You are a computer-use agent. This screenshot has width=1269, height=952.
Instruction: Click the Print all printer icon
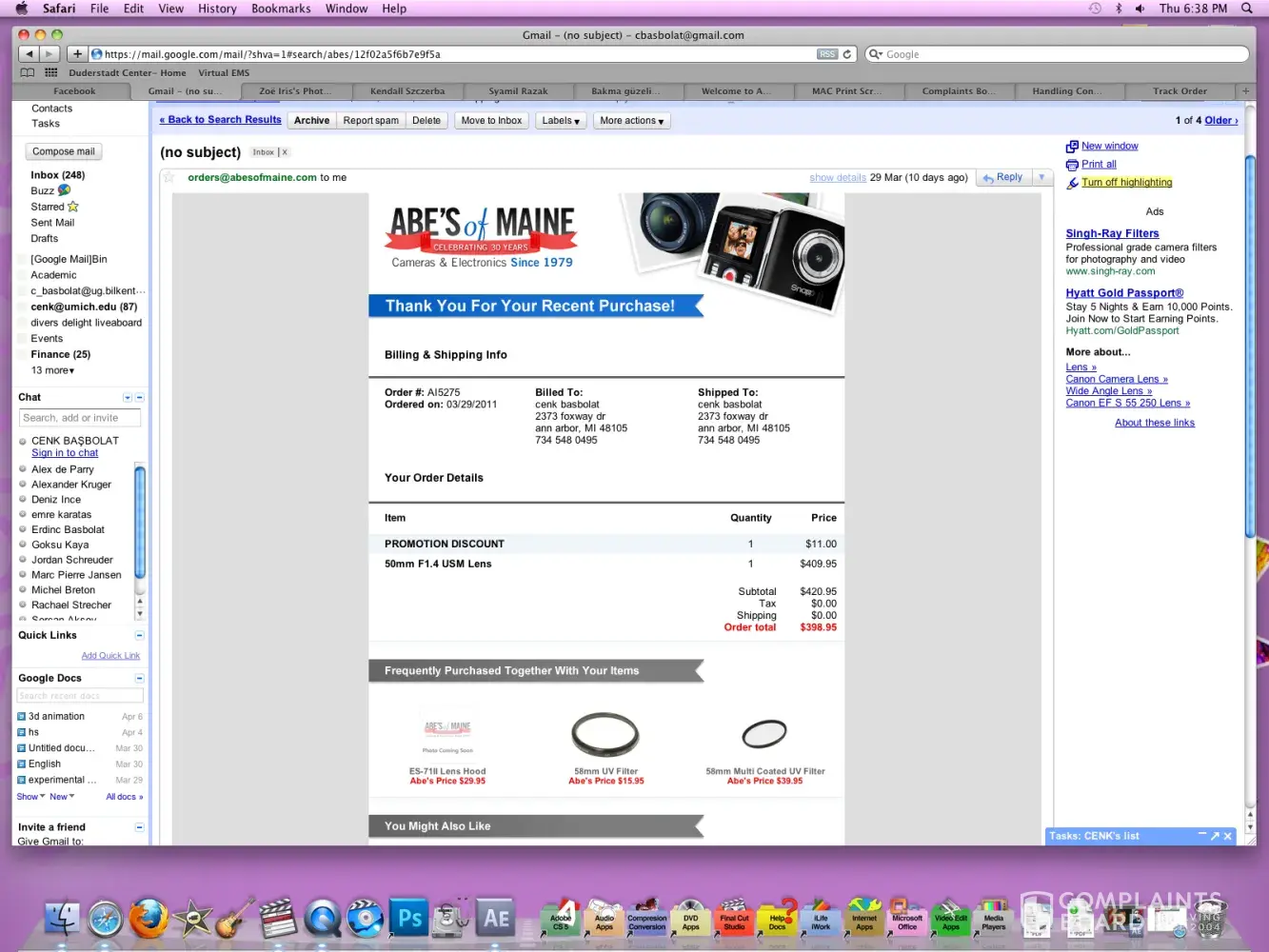point(1072,165)
